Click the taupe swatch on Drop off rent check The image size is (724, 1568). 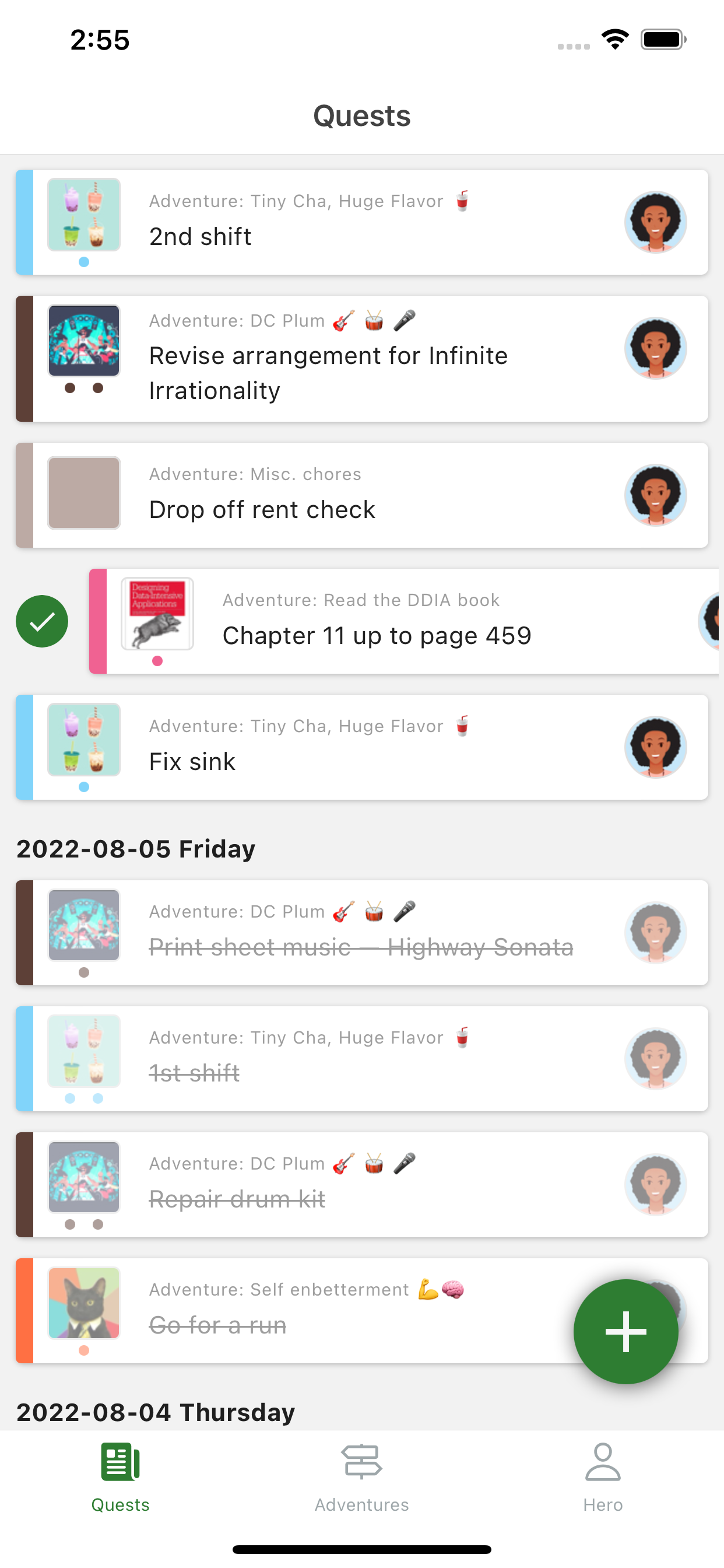tap(84, 492)
